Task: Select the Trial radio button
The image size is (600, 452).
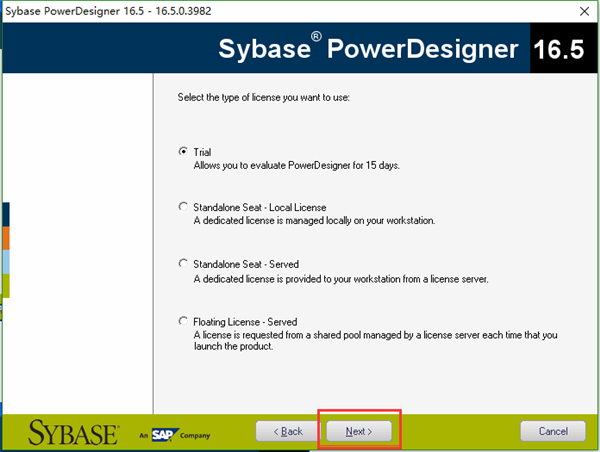Action: [183, 152]
